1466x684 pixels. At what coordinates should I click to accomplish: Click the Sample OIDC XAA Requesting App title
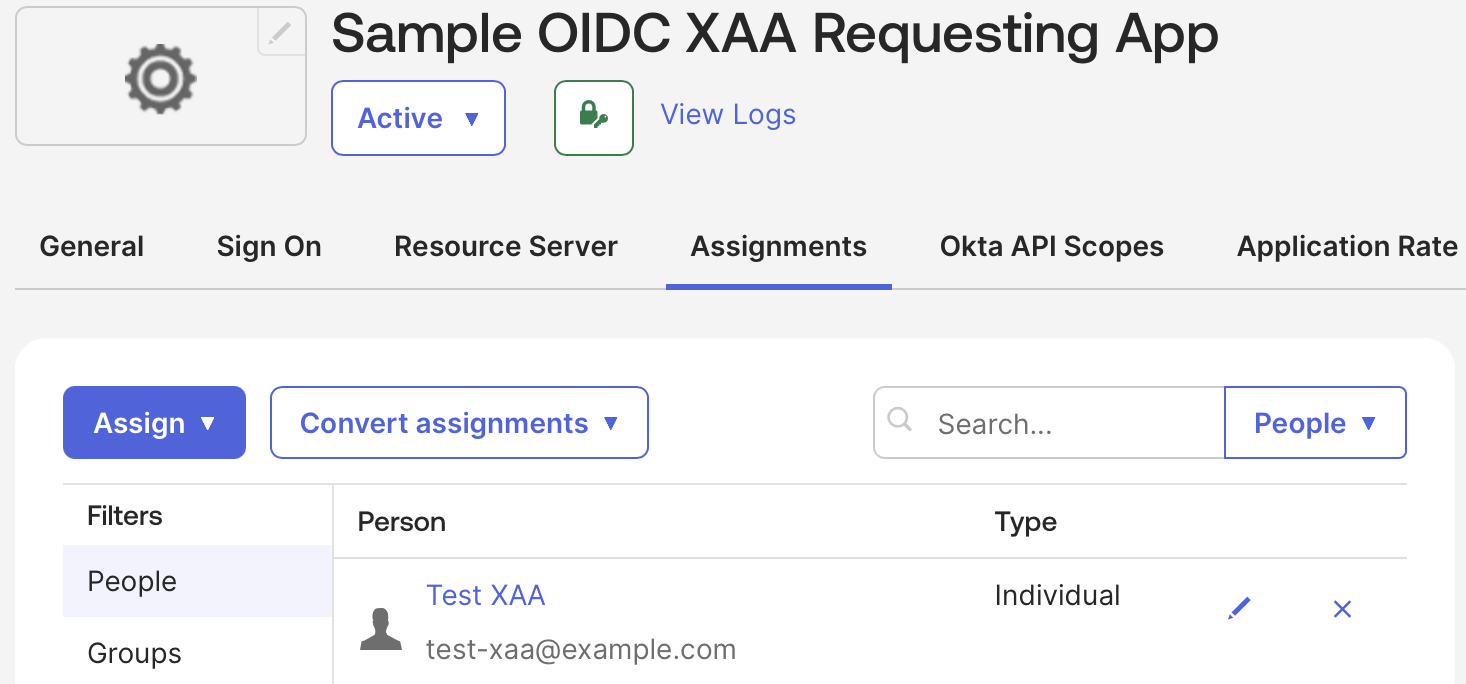[x=775, y=35]
